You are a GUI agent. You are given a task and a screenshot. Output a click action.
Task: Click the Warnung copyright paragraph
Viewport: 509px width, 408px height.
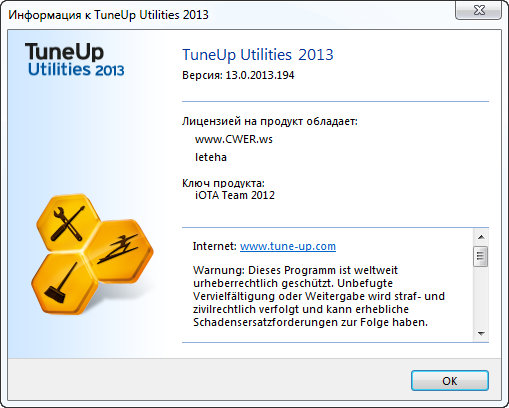pos(319,296)
